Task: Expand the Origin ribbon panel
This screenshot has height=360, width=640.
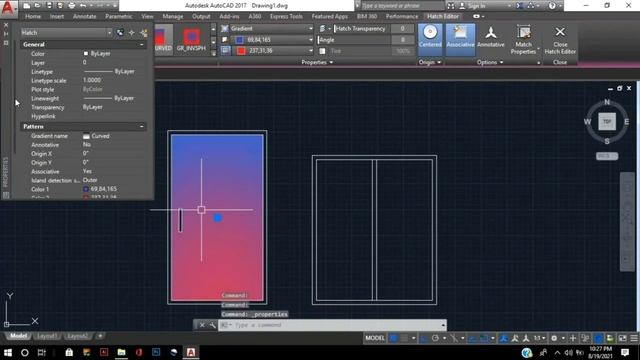Action: coord(430,62)
